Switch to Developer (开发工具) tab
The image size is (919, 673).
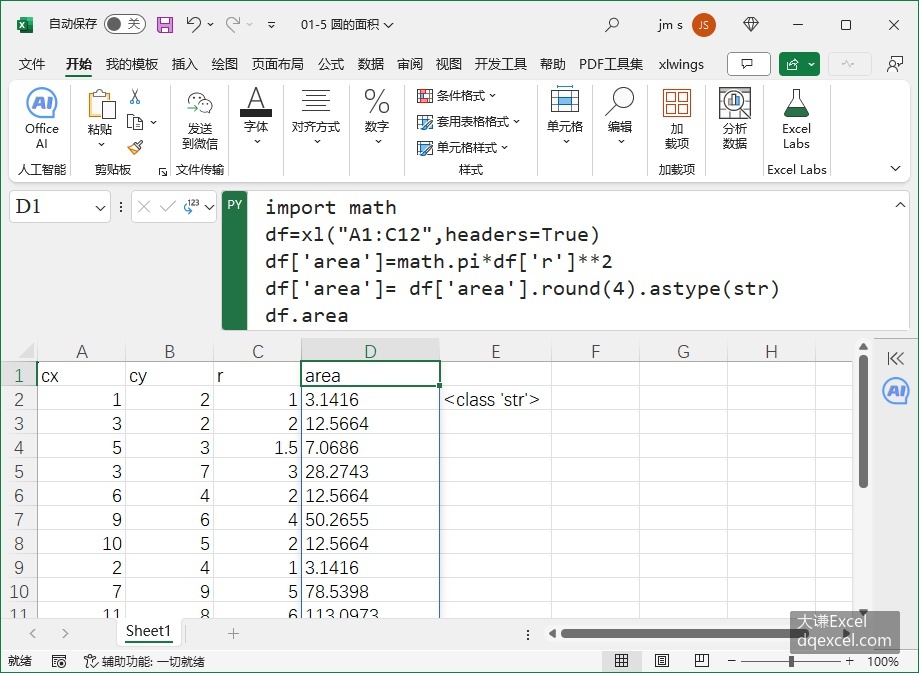tap(501, 64)
